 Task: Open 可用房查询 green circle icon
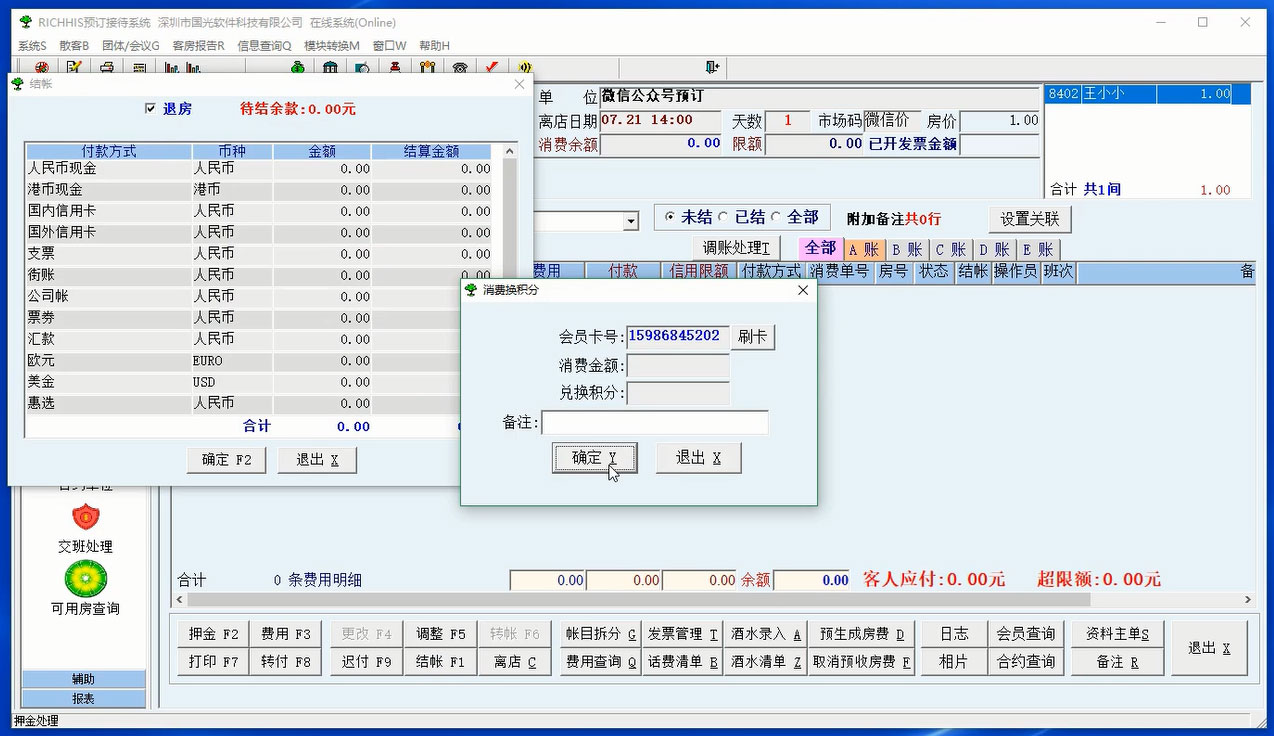point(86,579)
